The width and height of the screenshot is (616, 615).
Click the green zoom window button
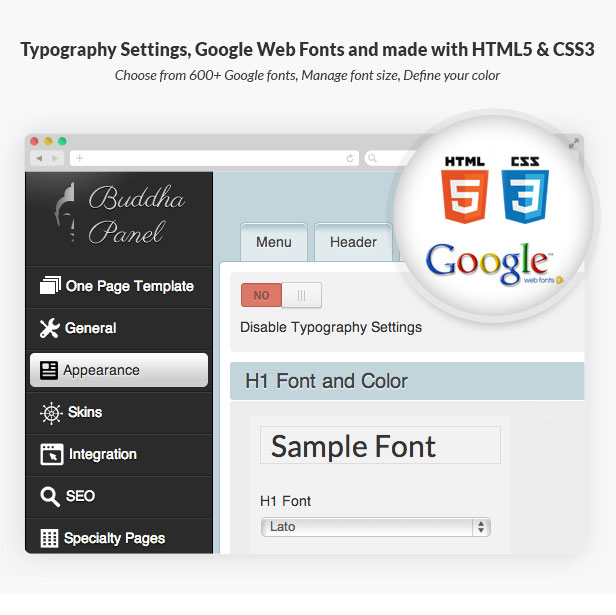[62, 141]
